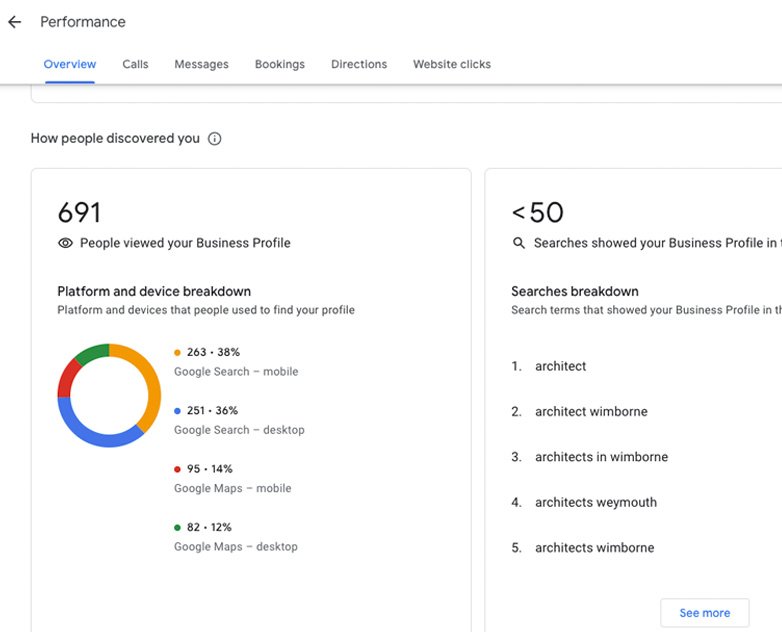
Task: Click the back arrow next to Performance
Action: [14, 22]
